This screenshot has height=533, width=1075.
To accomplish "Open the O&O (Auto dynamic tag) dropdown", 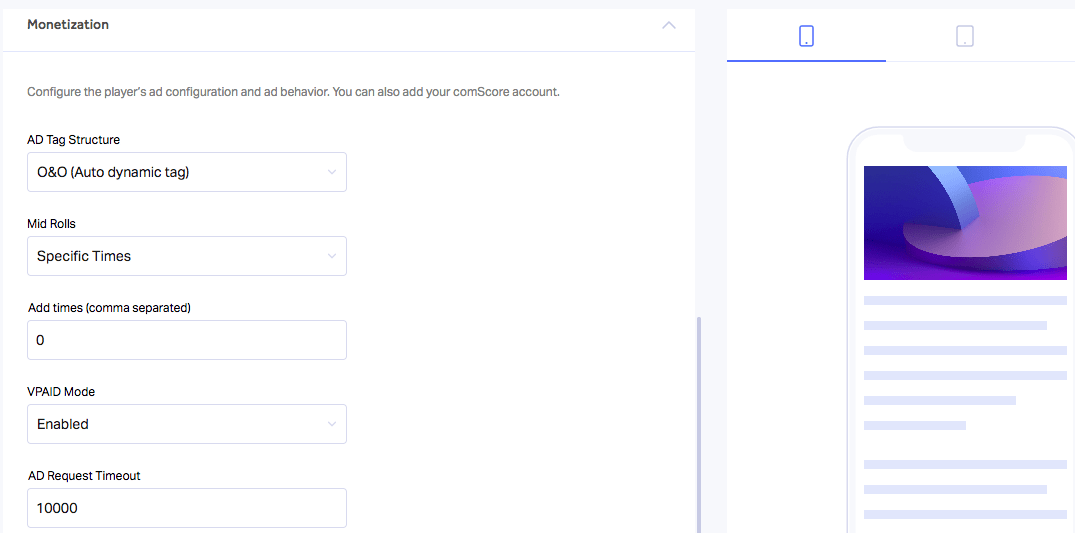I will click(186, 172).
